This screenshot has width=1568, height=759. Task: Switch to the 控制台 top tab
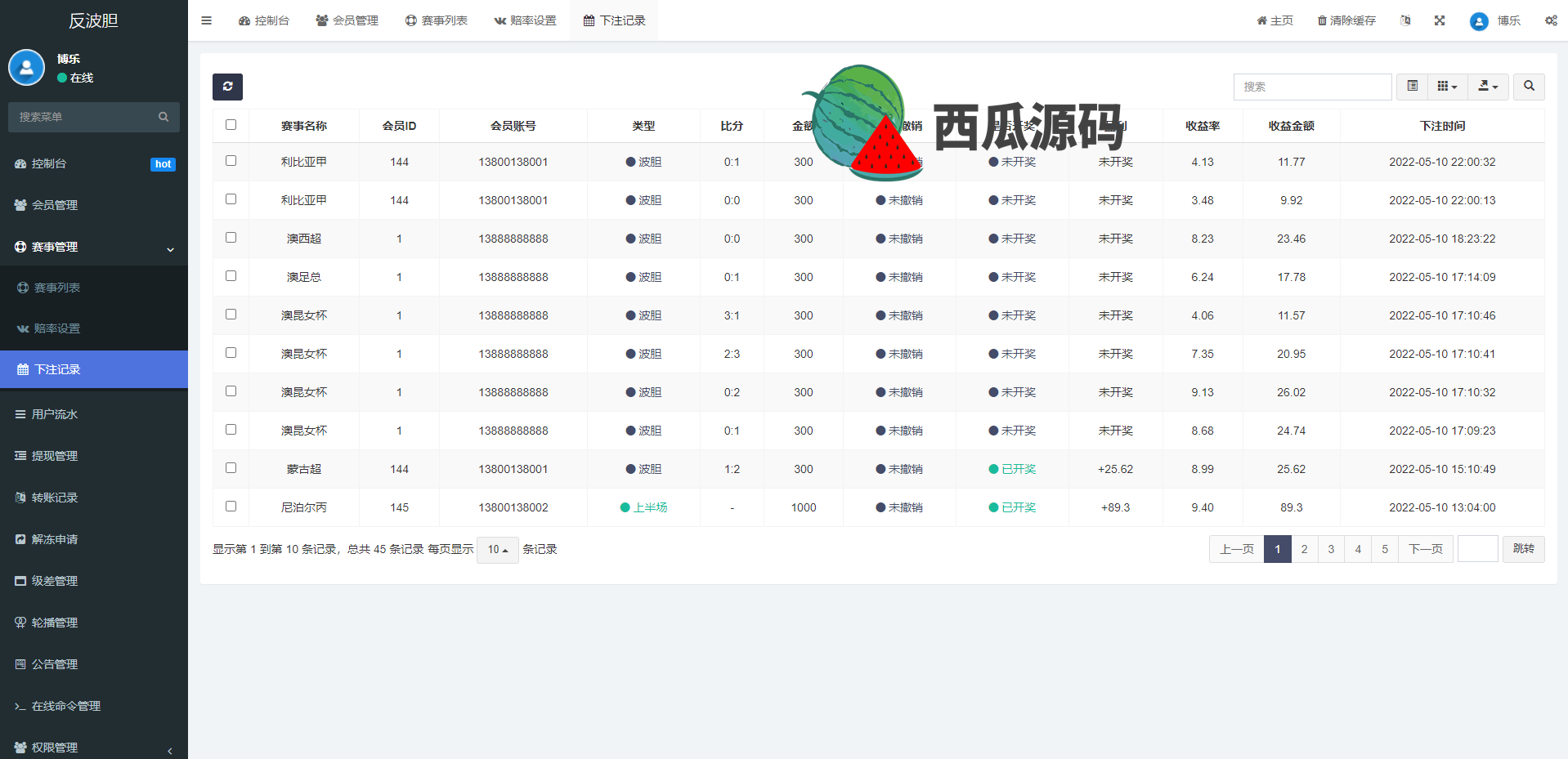263,20
